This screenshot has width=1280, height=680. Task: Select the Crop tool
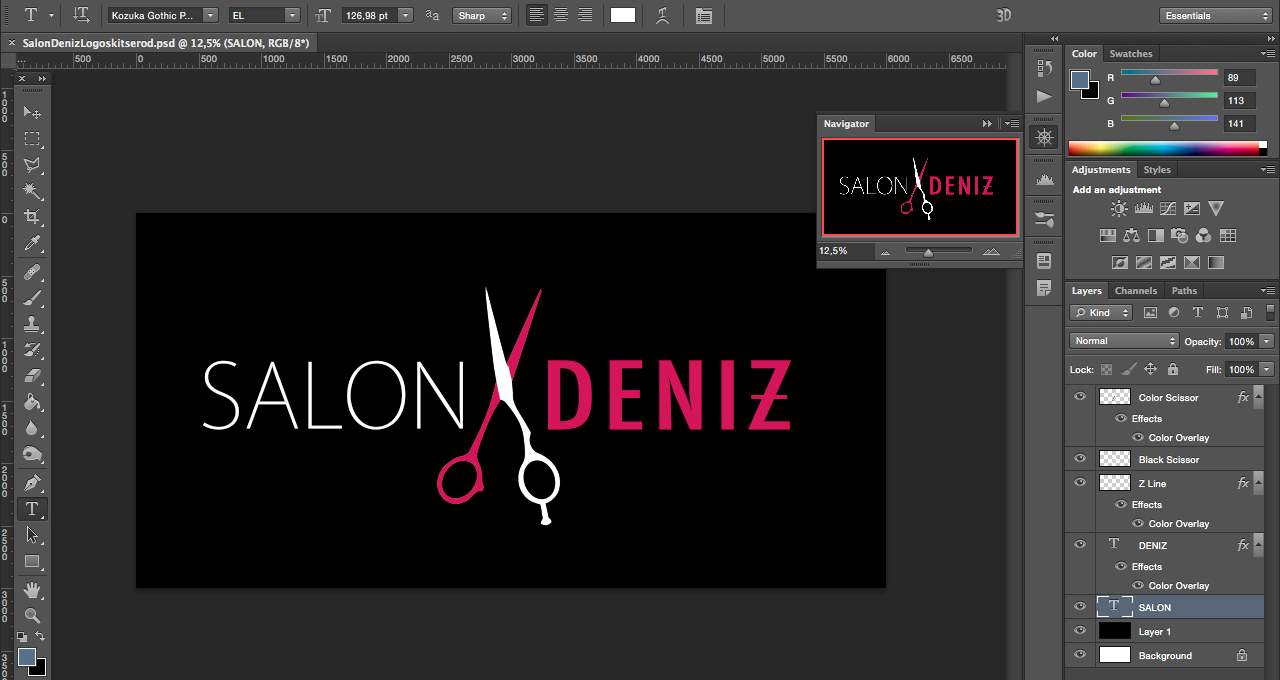coord(32,217)
